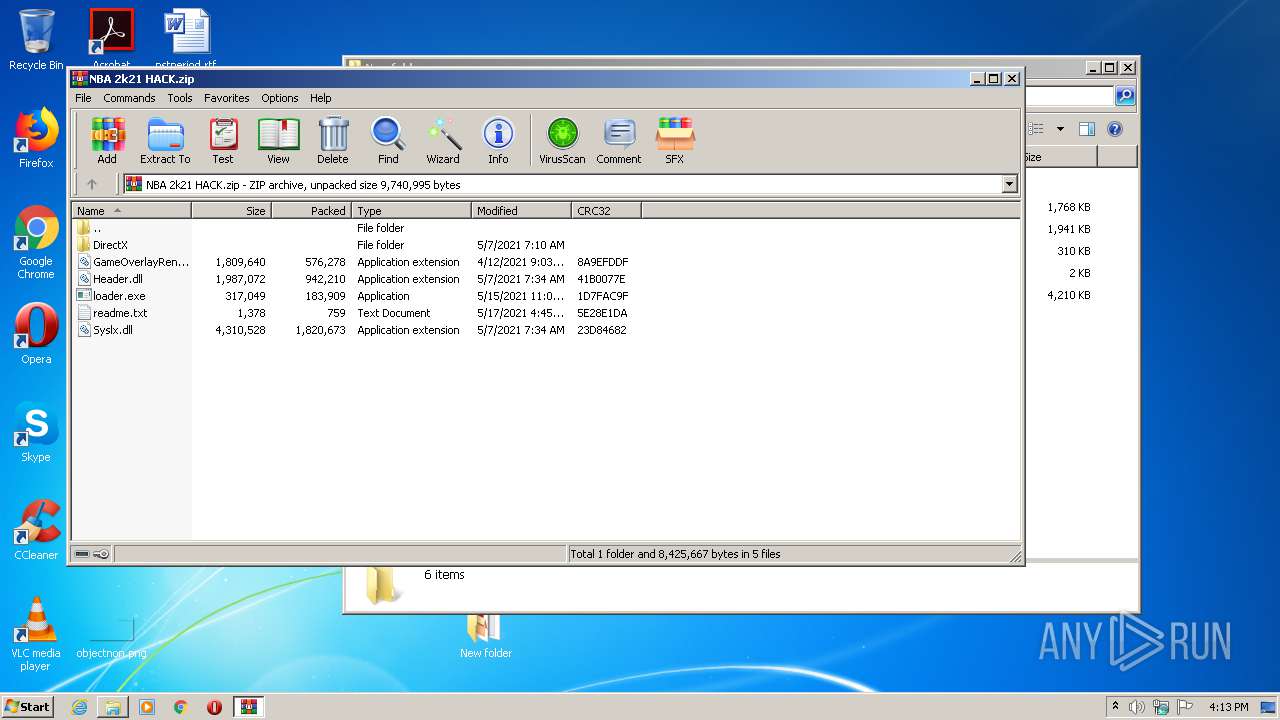Click the Find magnifier icon
The height and width of the screenshot is (720, 1280).
(x=388, y=140)
